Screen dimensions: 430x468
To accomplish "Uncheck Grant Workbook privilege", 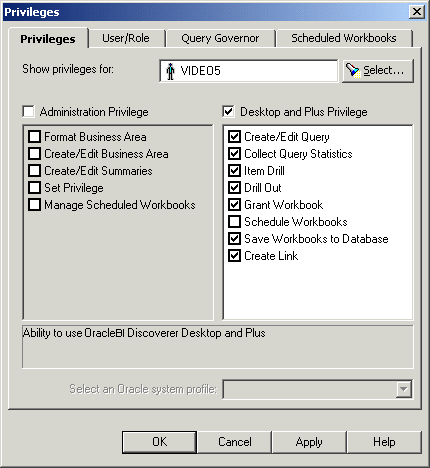I will click(x=234, y=205).
